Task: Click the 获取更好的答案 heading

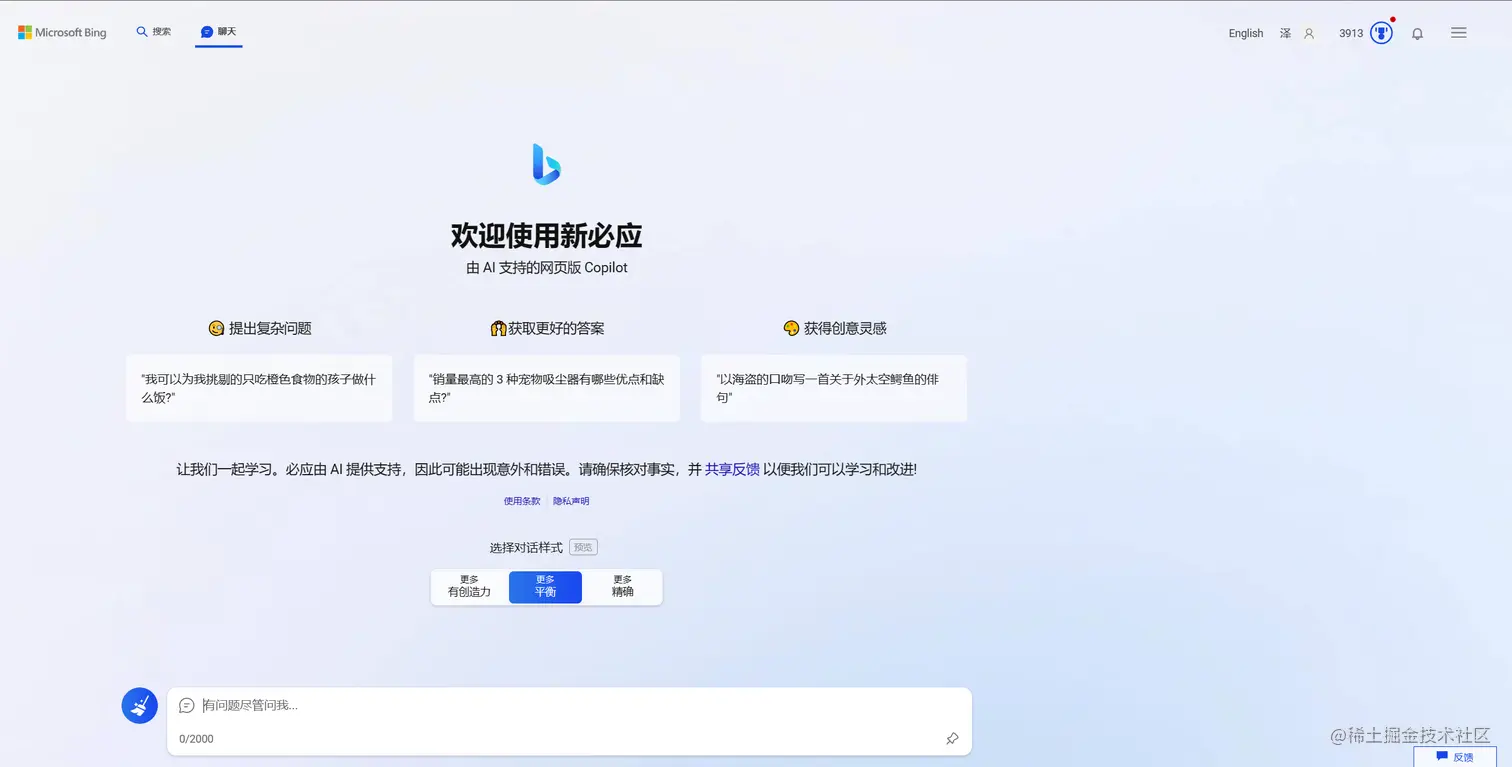Action: coord(547,328)
